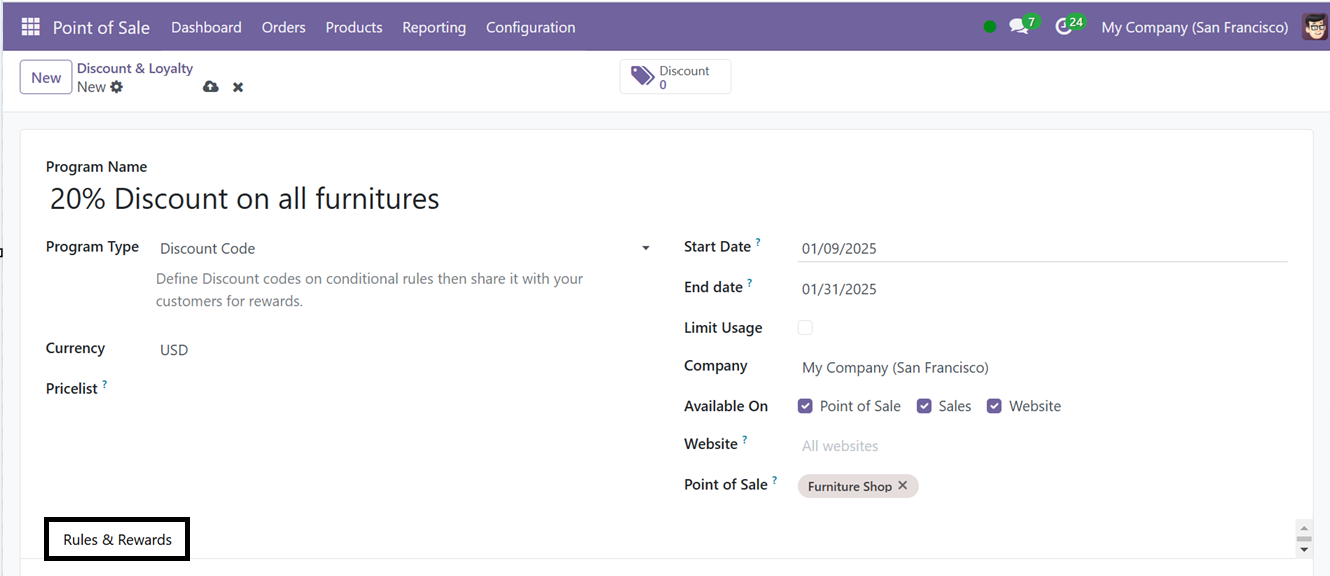1330x576 pixels.
Task: Open the Reporting menu
Action: pyautogui.click(x=434, y=27)
